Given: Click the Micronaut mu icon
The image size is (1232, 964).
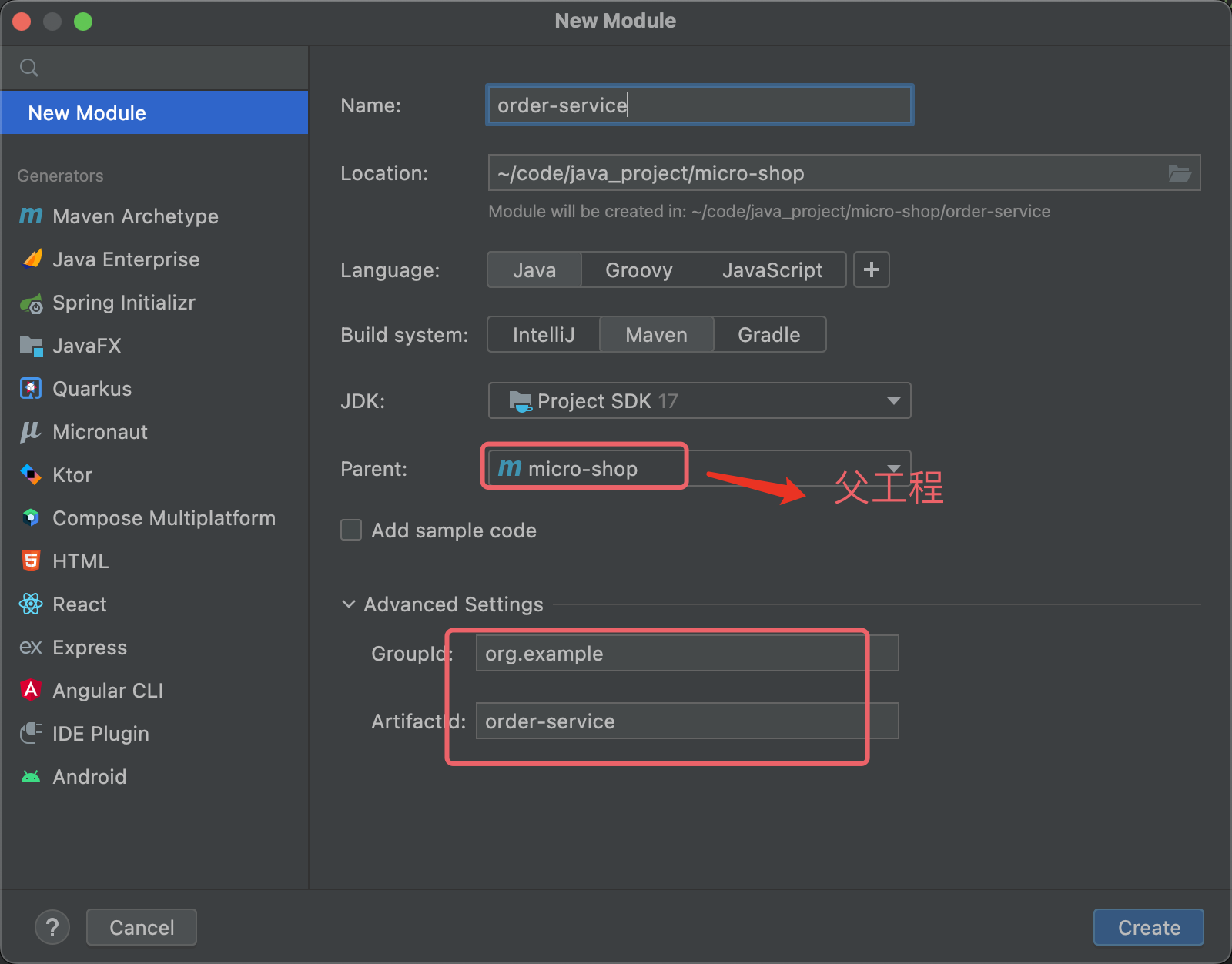Looking at the screenshot, I should point(31,432).
